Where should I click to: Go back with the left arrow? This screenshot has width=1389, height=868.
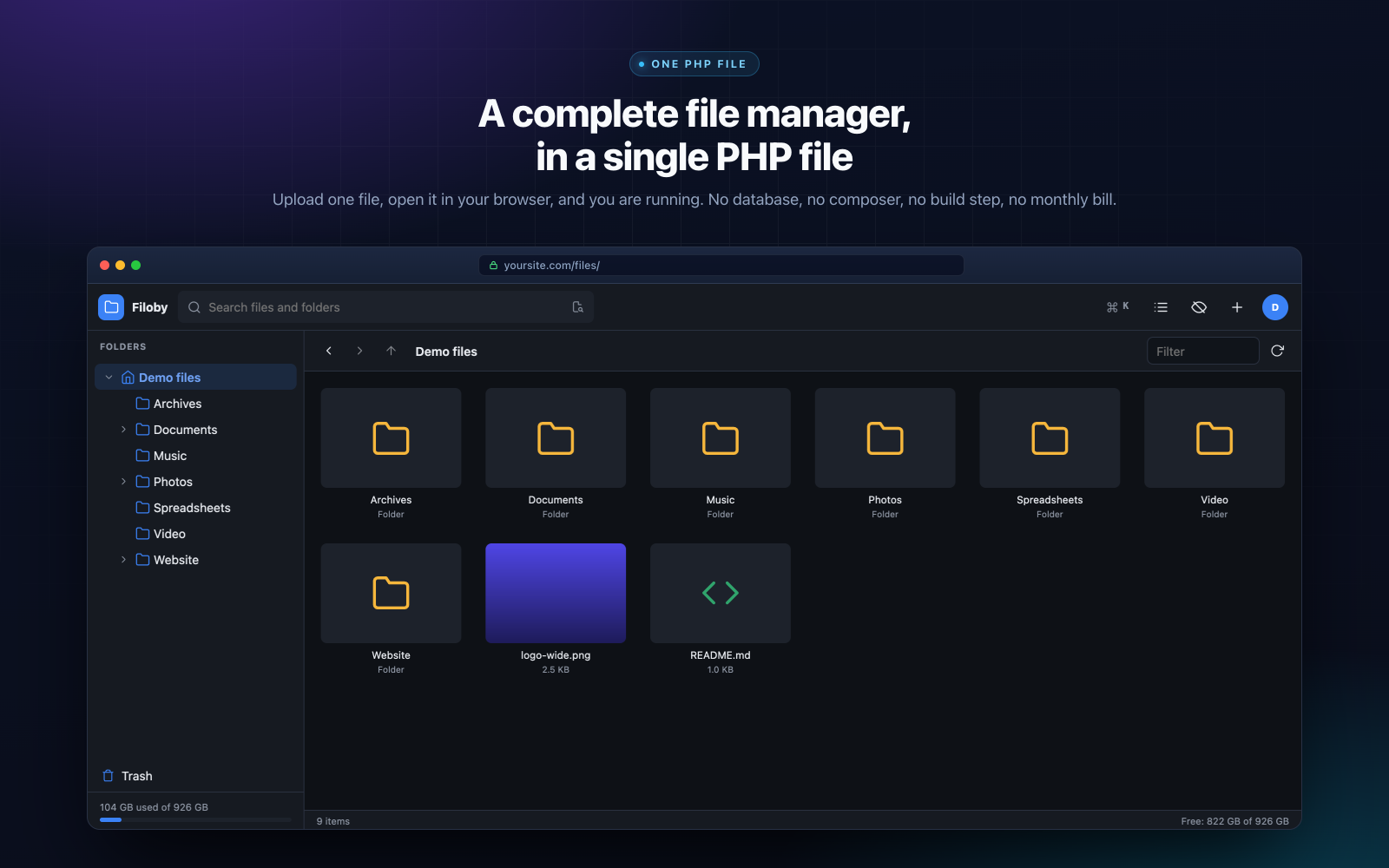click(x=329, y=351)
